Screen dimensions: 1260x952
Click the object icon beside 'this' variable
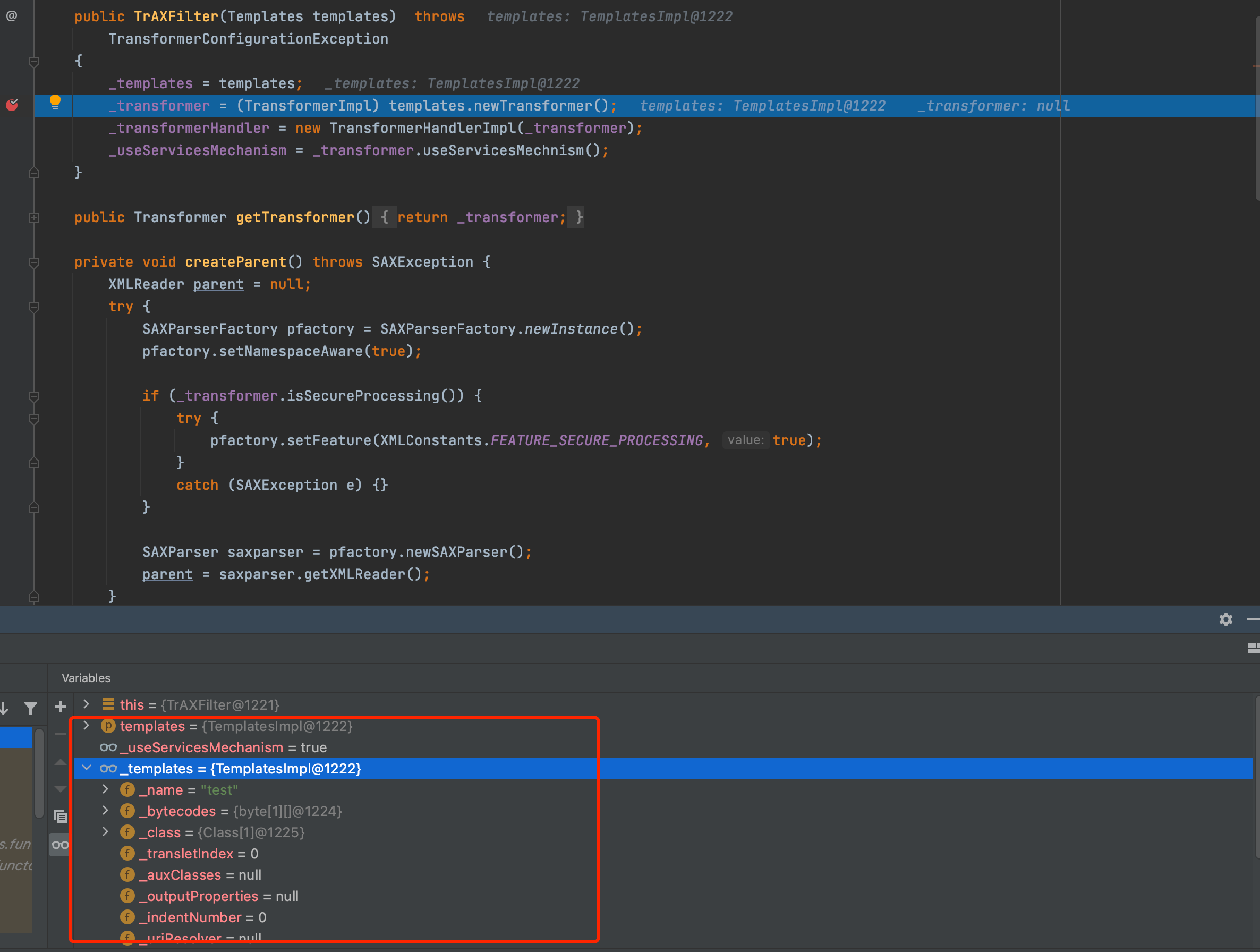pos(108,705)
